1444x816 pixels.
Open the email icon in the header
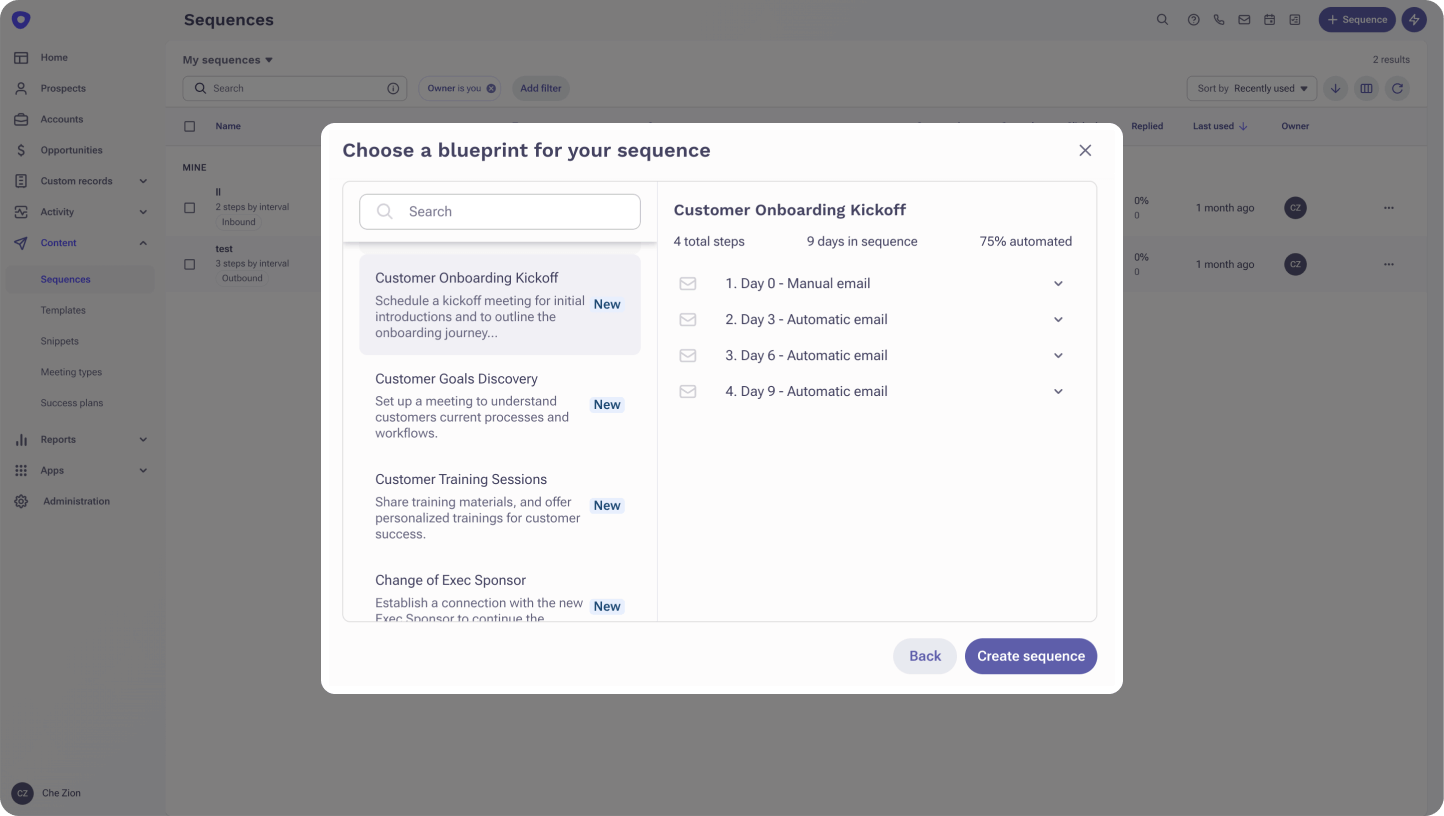1244,19
